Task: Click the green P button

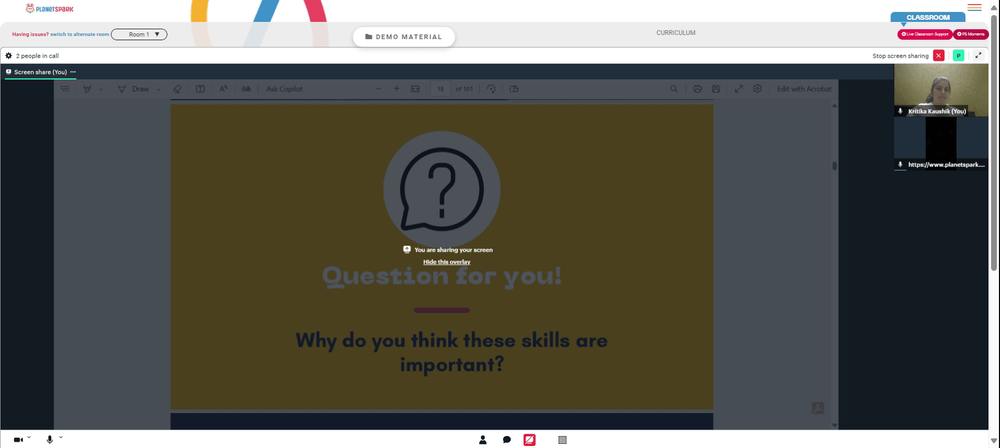Action: click(958, 56)
